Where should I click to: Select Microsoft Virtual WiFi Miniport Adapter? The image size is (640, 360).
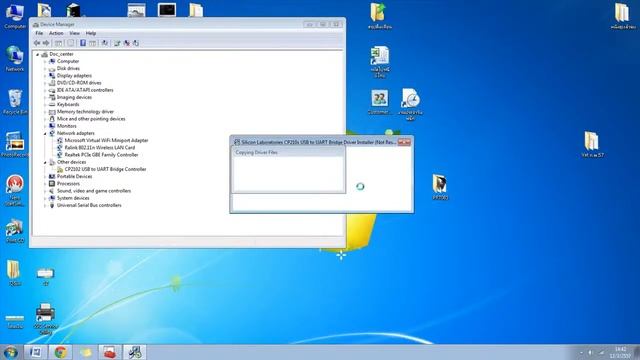pos(106,140)
